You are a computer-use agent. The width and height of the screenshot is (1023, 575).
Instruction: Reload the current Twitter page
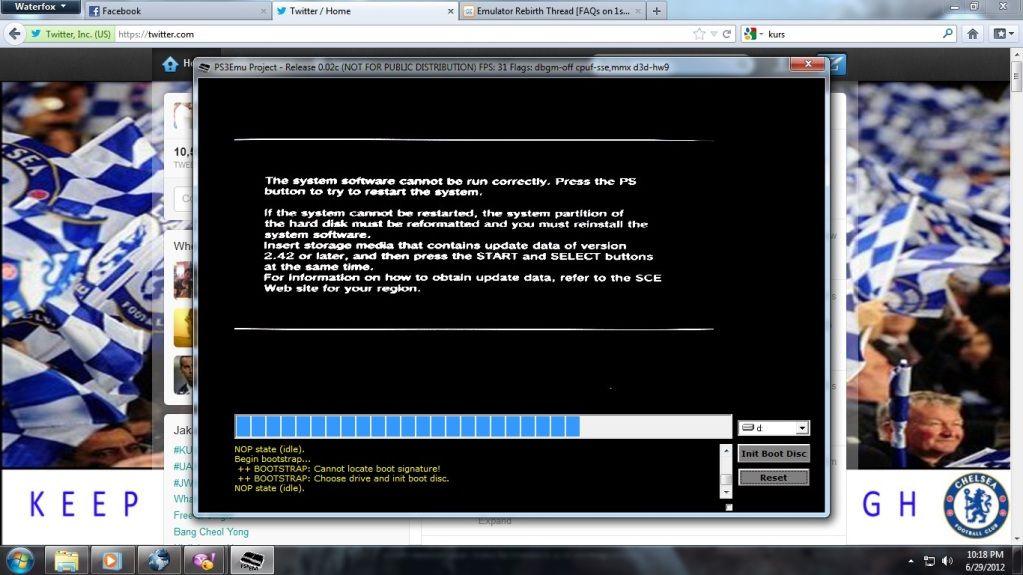727,34
